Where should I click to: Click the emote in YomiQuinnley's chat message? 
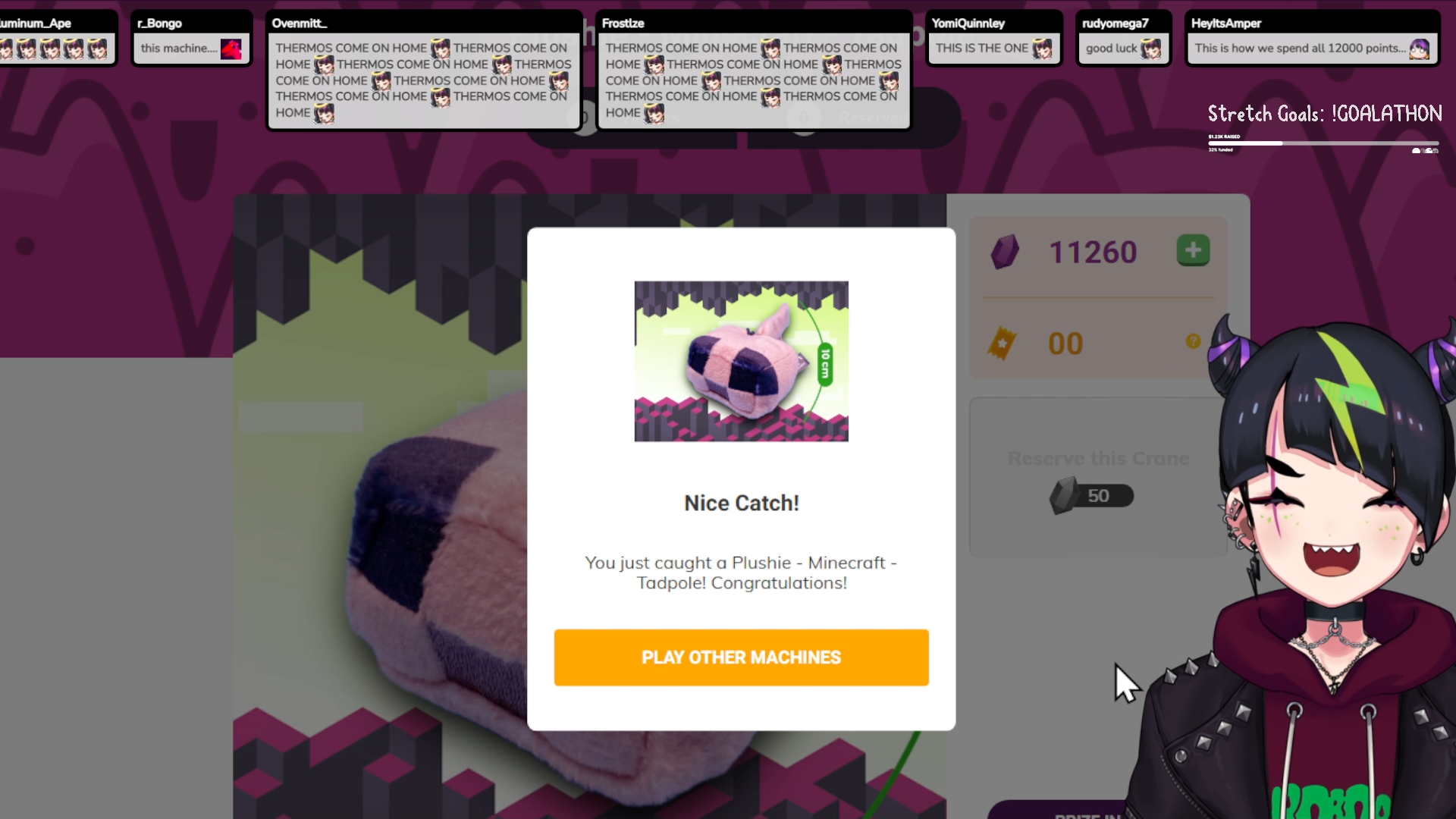pyautogui.click(x=1042, y=49)
